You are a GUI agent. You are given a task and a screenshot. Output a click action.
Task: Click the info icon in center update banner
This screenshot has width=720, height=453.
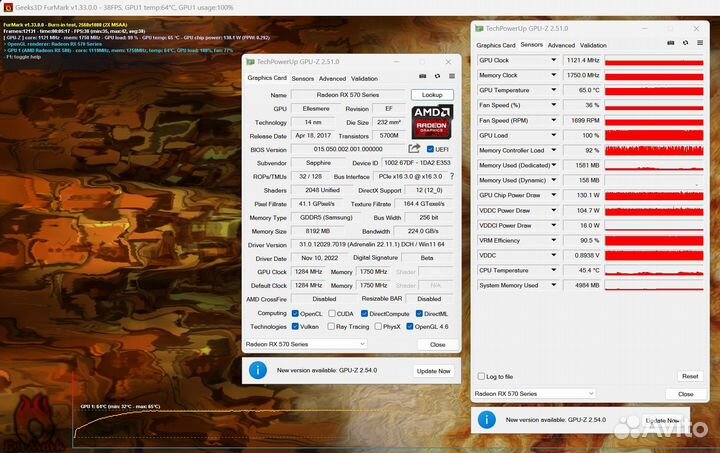pyautogui.click(x=258, y=370)
